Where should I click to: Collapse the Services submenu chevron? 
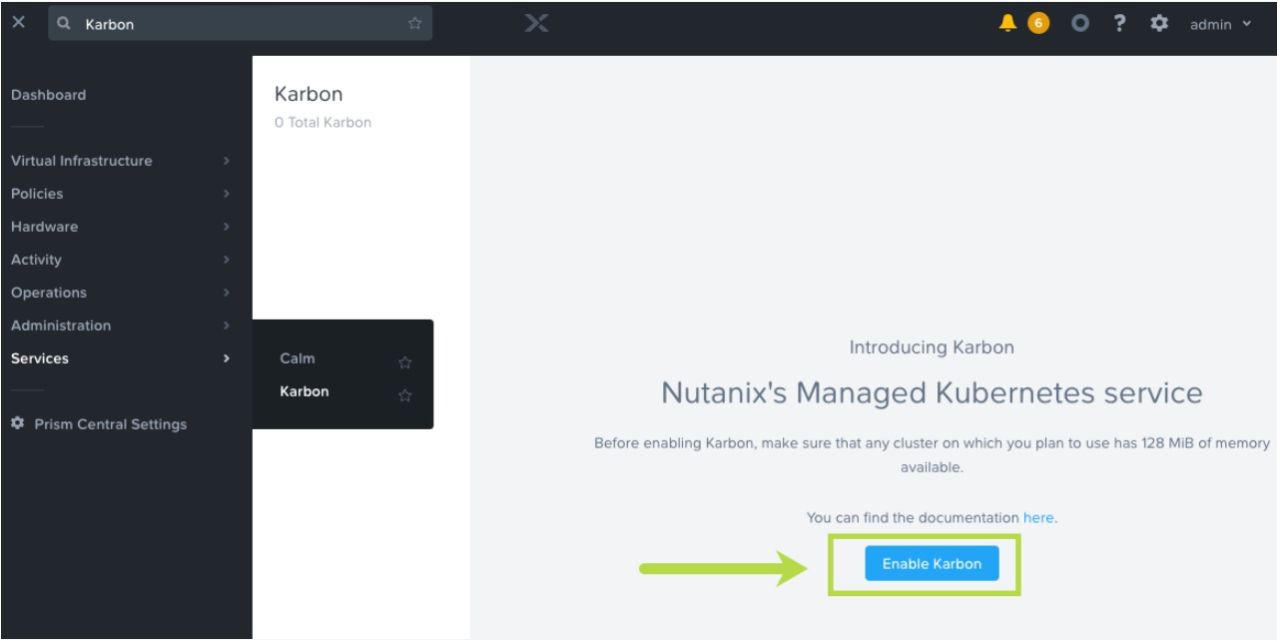227,358
